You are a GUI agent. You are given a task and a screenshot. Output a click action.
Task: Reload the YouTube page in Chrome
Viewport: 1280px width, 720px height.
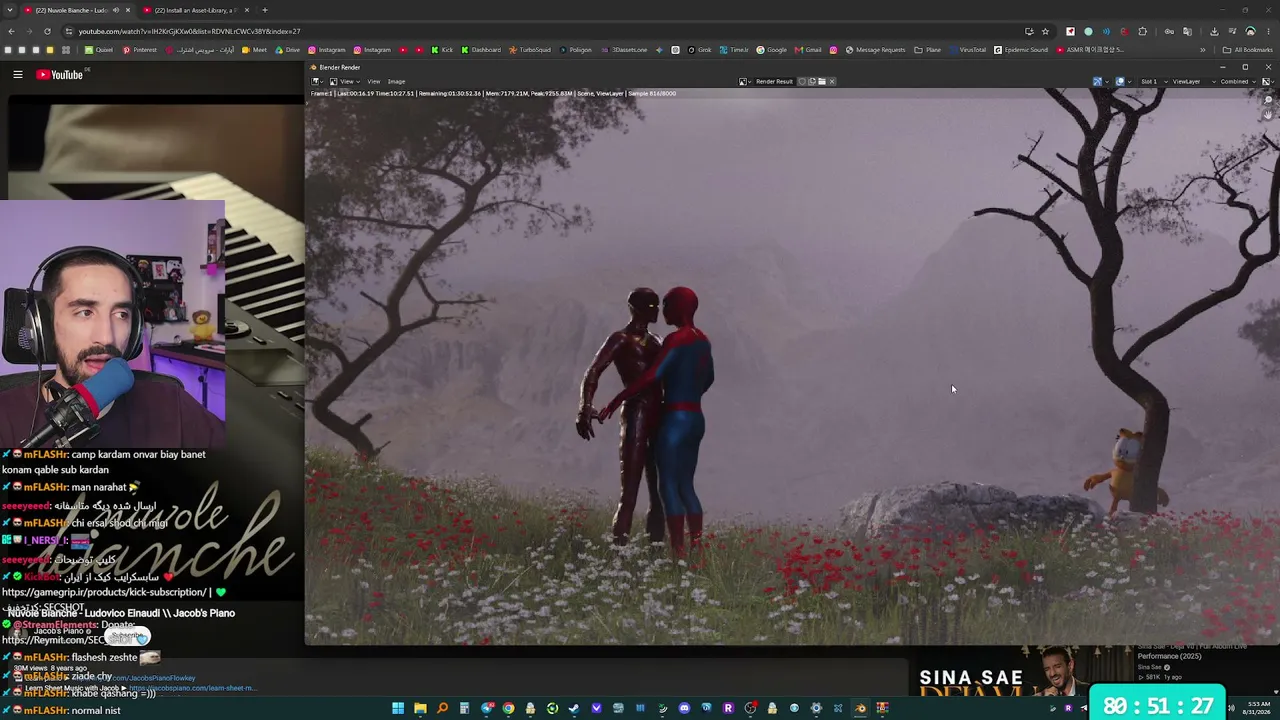47,31
